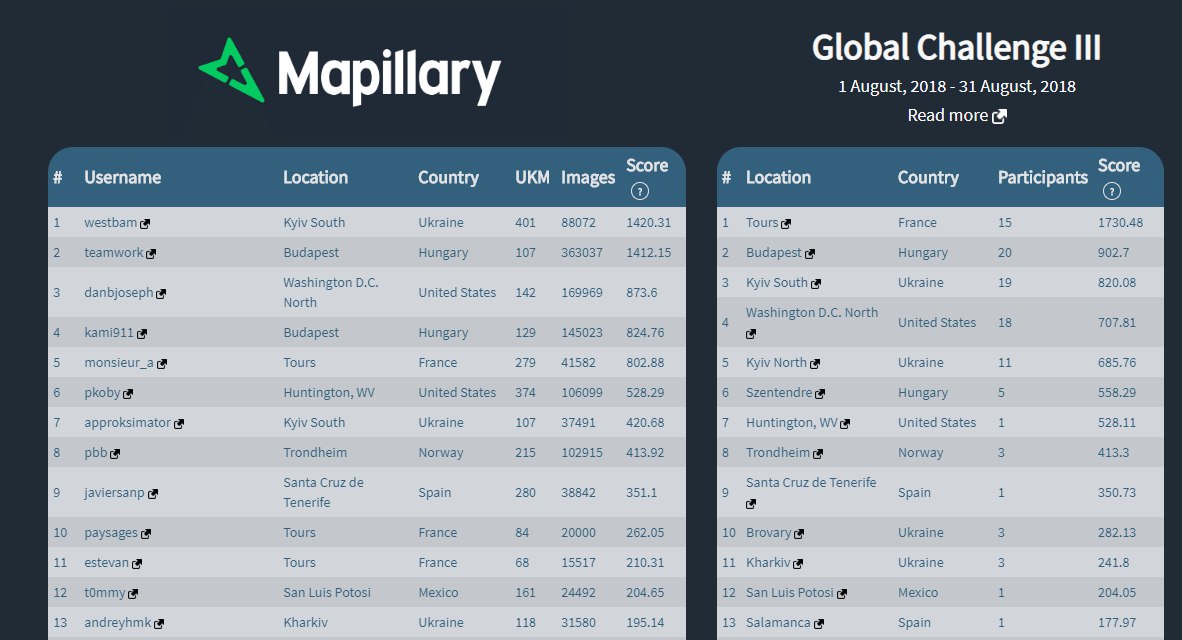
Task: Click external link icon beside Salamanca
Action: point(818,624)
